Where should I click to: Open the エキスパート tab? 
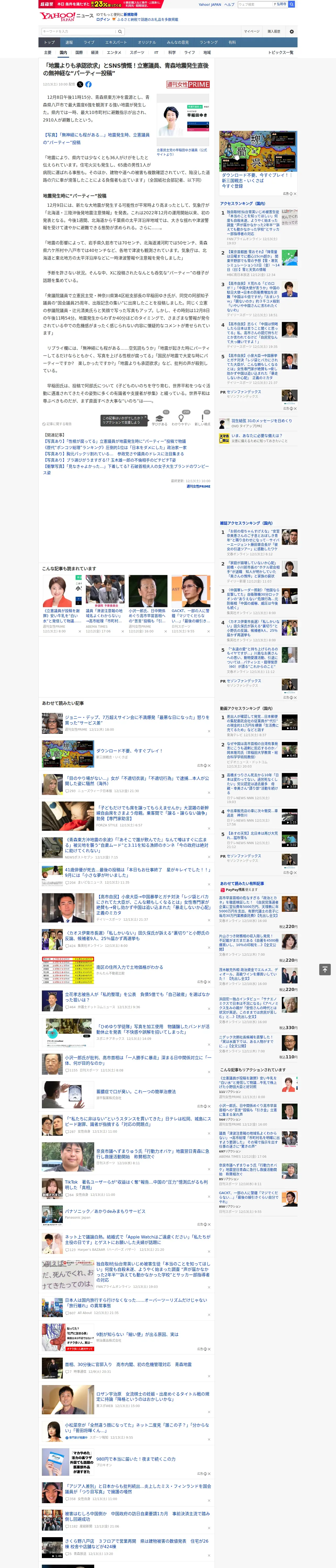pyautogui.click(x=116, y=43)
